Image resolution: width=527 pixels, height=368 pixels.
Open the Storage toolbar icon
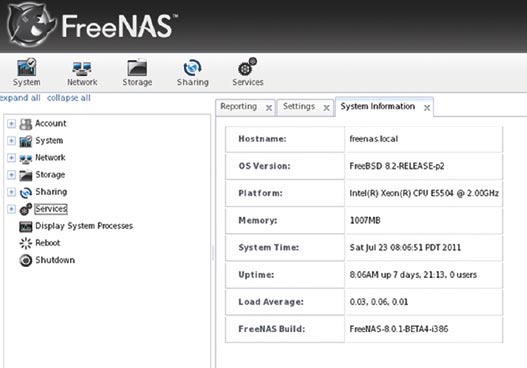[x=137, y=67]
